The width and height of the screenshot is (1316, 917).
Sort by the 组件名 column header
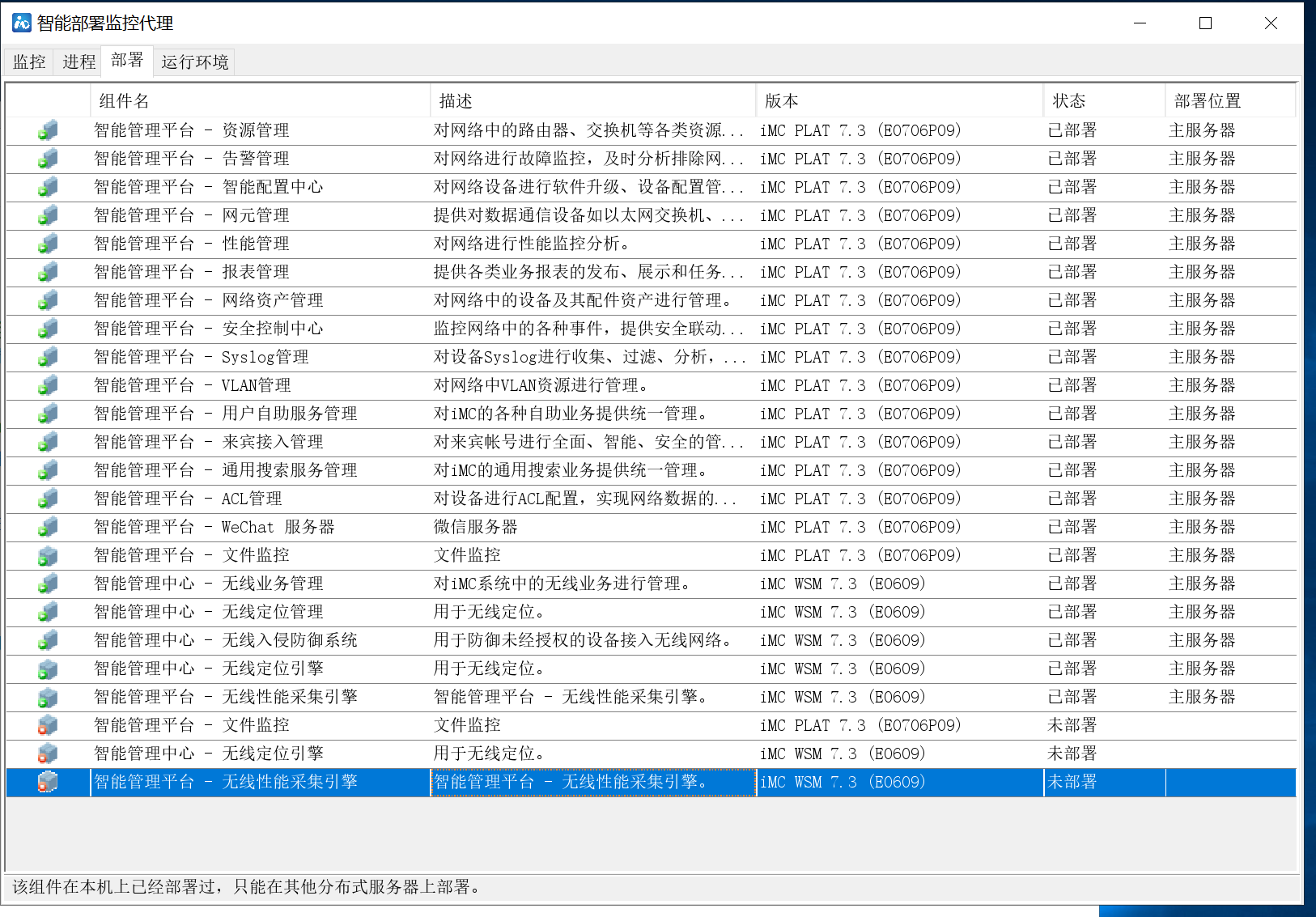(x=260, y=100)
